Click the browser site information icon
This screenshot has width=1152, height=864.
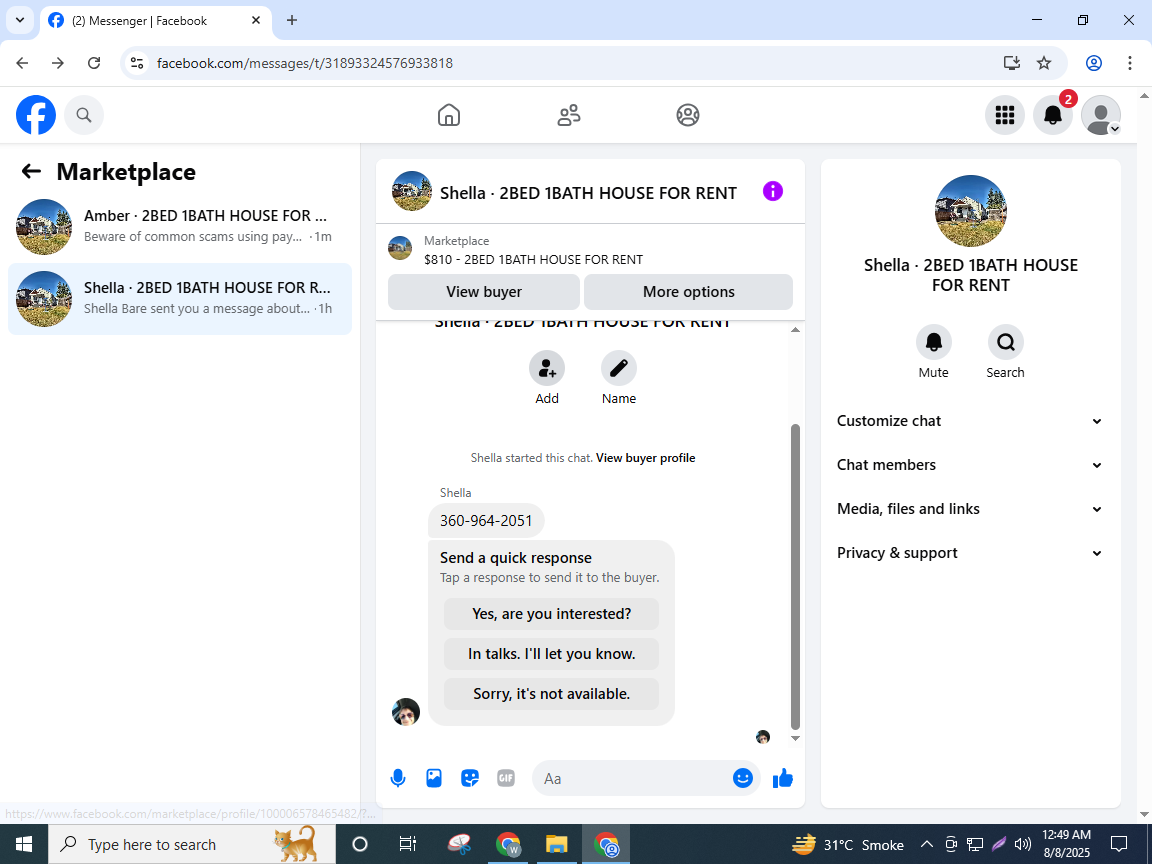pos(137,63)
